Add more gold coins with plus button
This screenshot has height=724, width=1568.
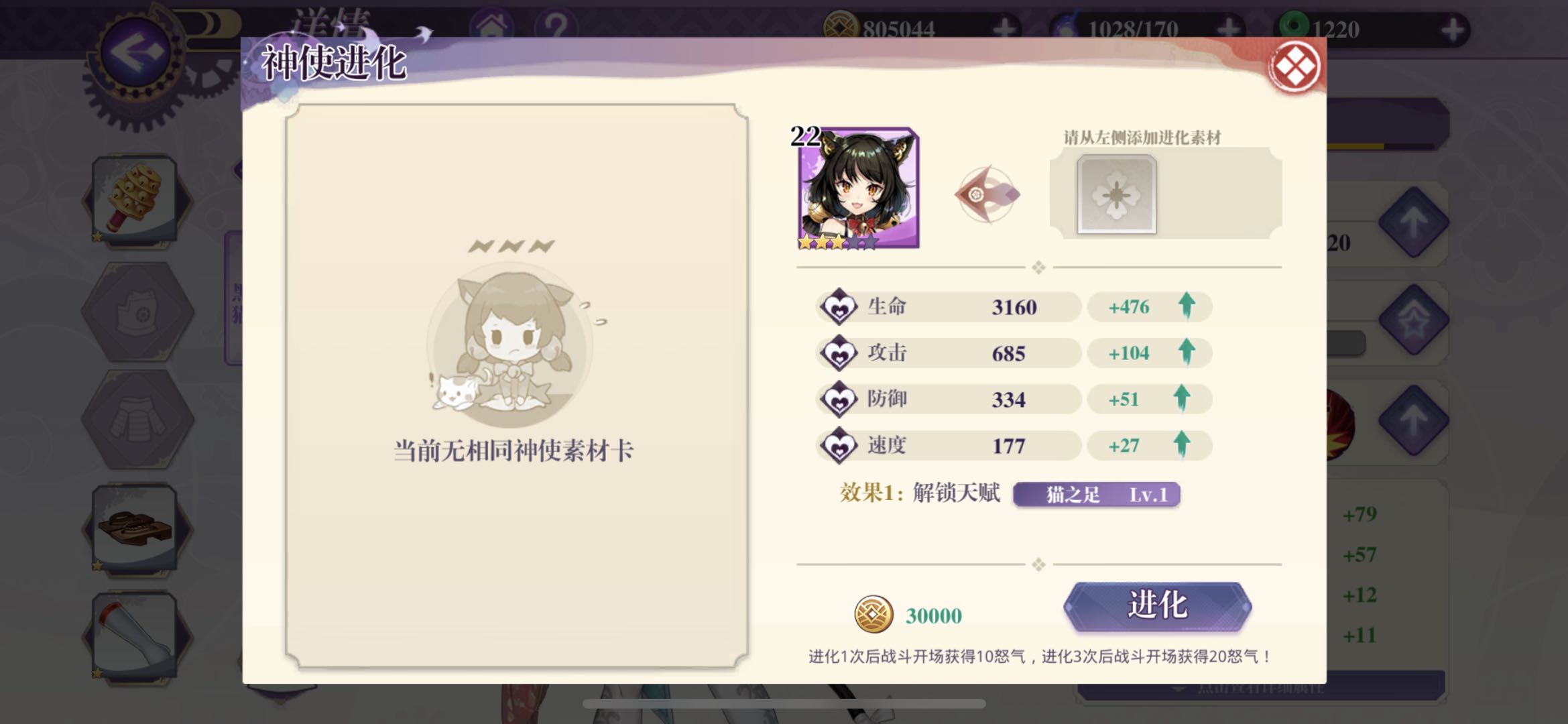coord(1004,29)
